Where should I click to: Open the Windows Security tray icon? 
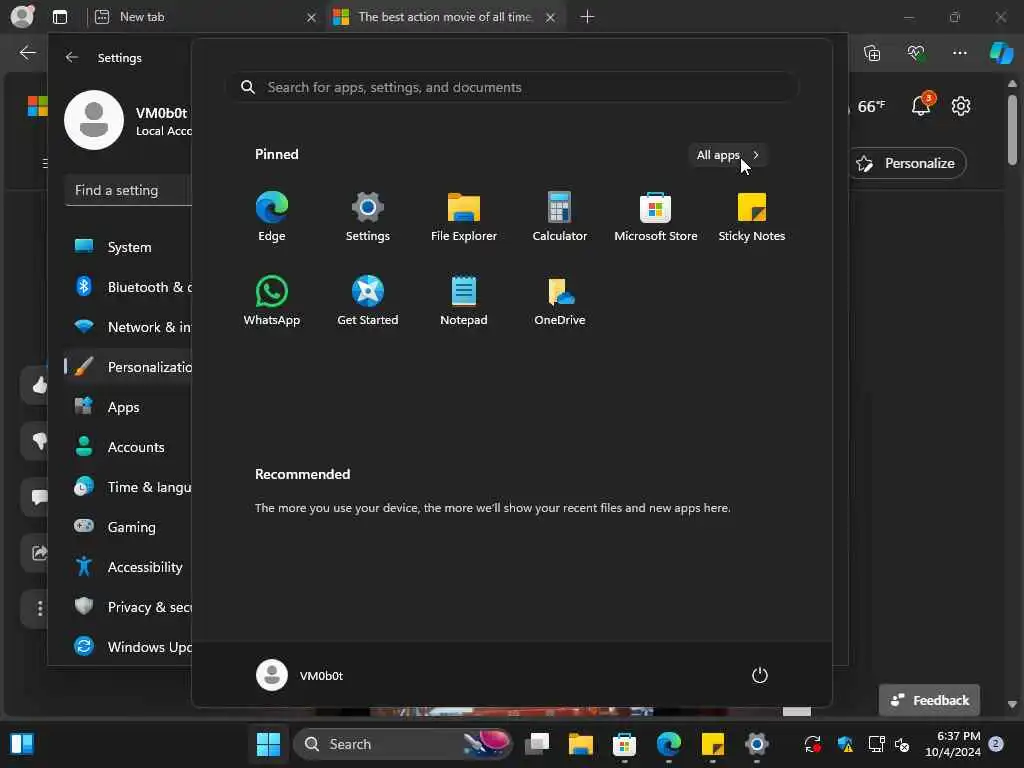tap(845, 744)
